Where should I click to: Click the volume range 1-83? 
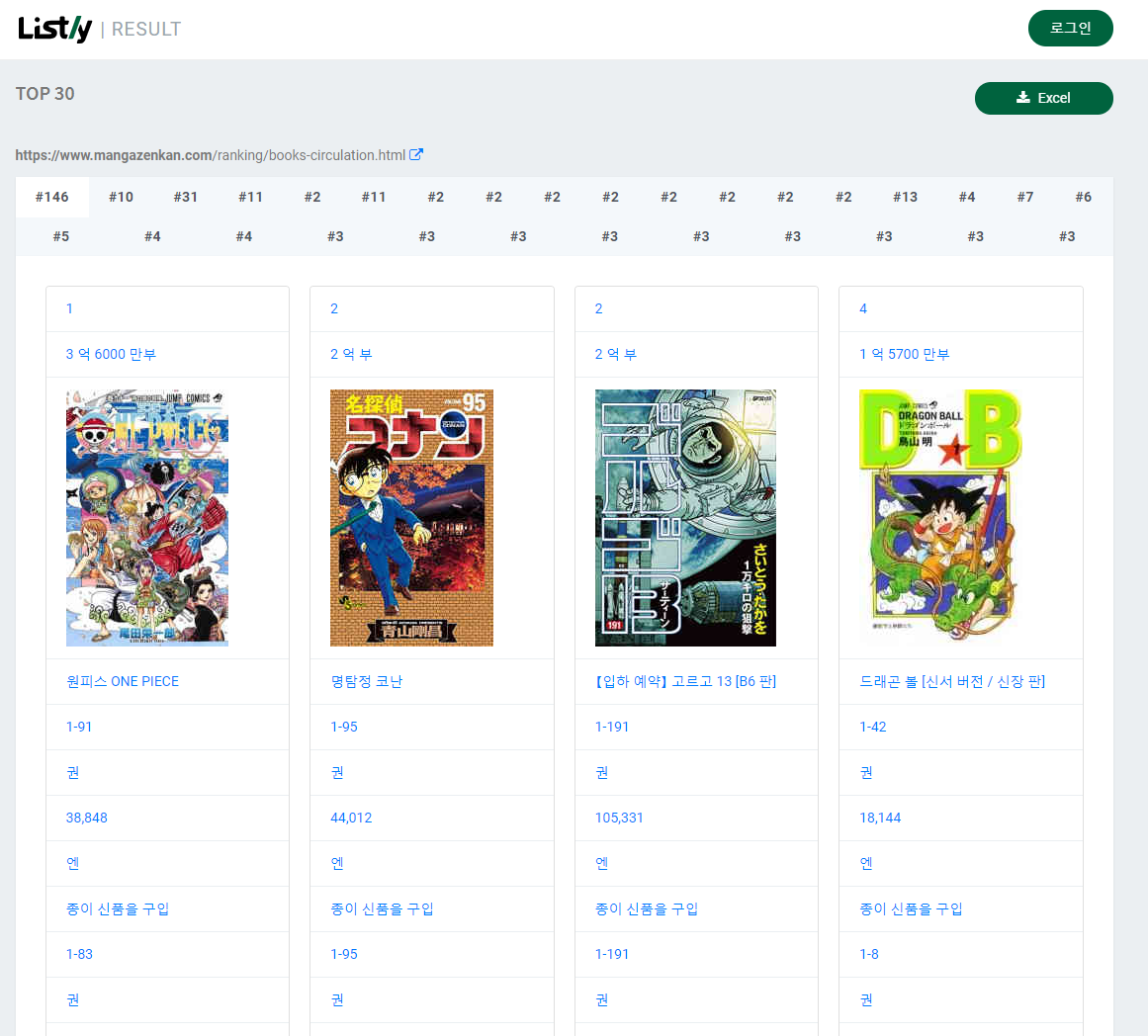(79, 954)
